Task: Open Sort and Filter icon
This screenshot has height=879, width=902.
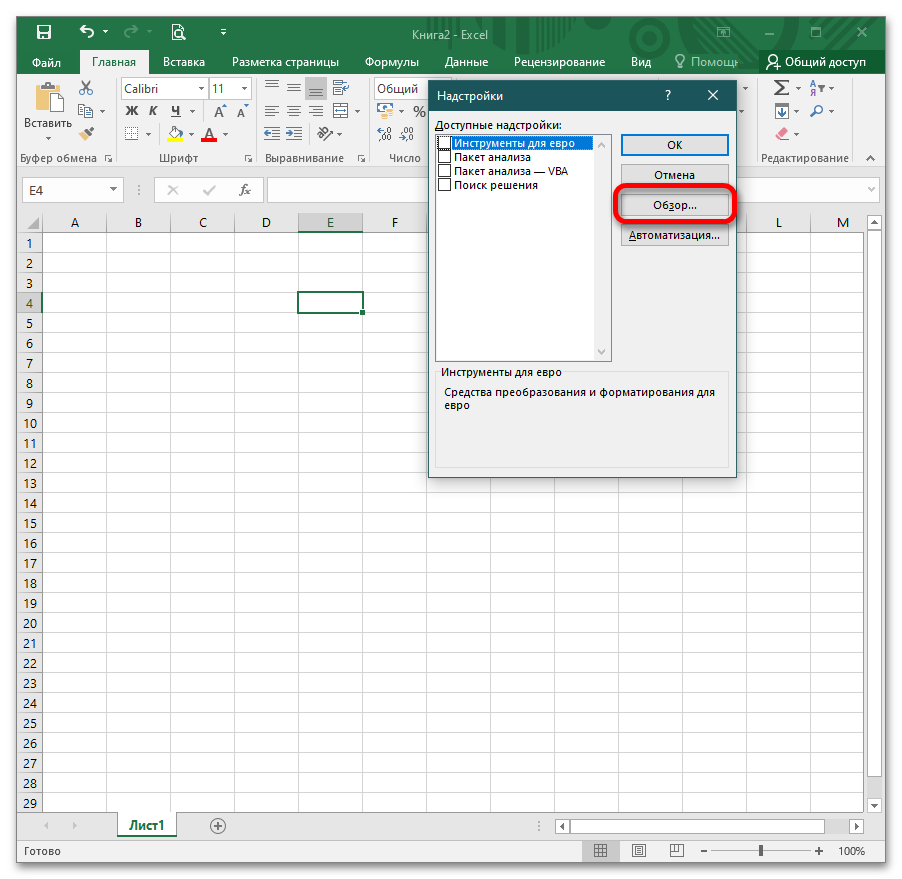Action: point(817,87)
